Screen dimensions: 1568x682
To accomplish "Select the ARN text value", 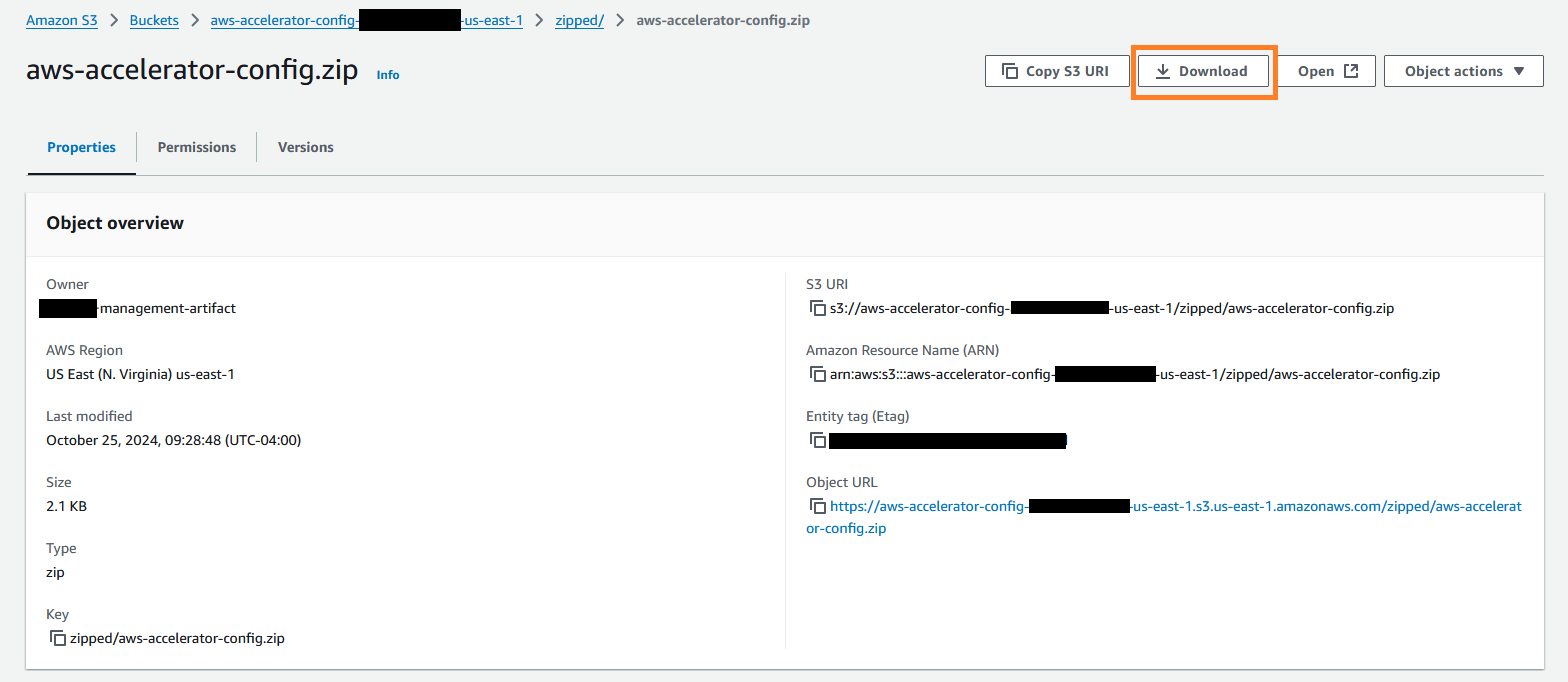I will pyautogui.click(x=1135, y=374).
